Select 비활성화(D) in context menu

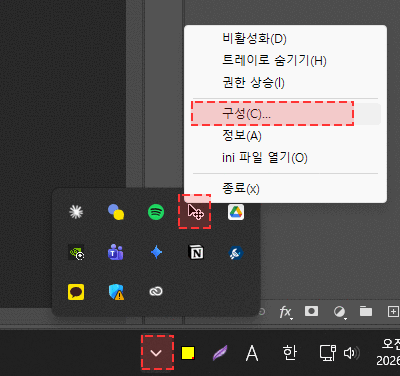pyautogui.click(x=286, y=39)
